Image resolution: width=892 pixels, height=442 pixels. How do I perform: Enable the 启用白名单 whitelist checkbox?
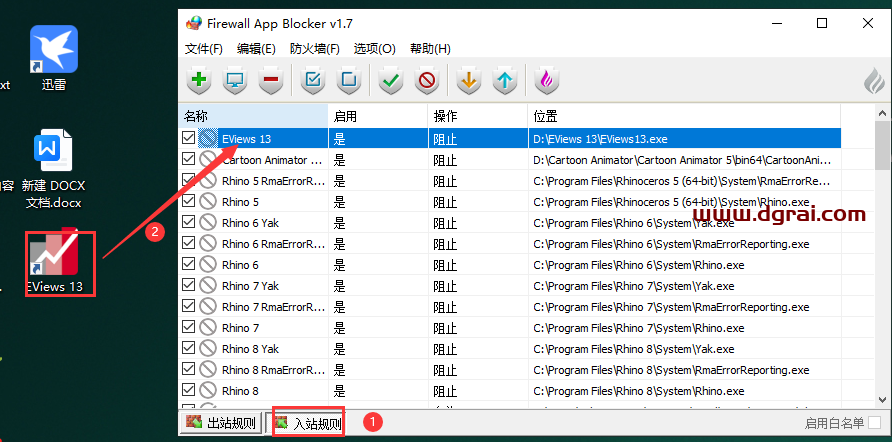tap(875, 423)
